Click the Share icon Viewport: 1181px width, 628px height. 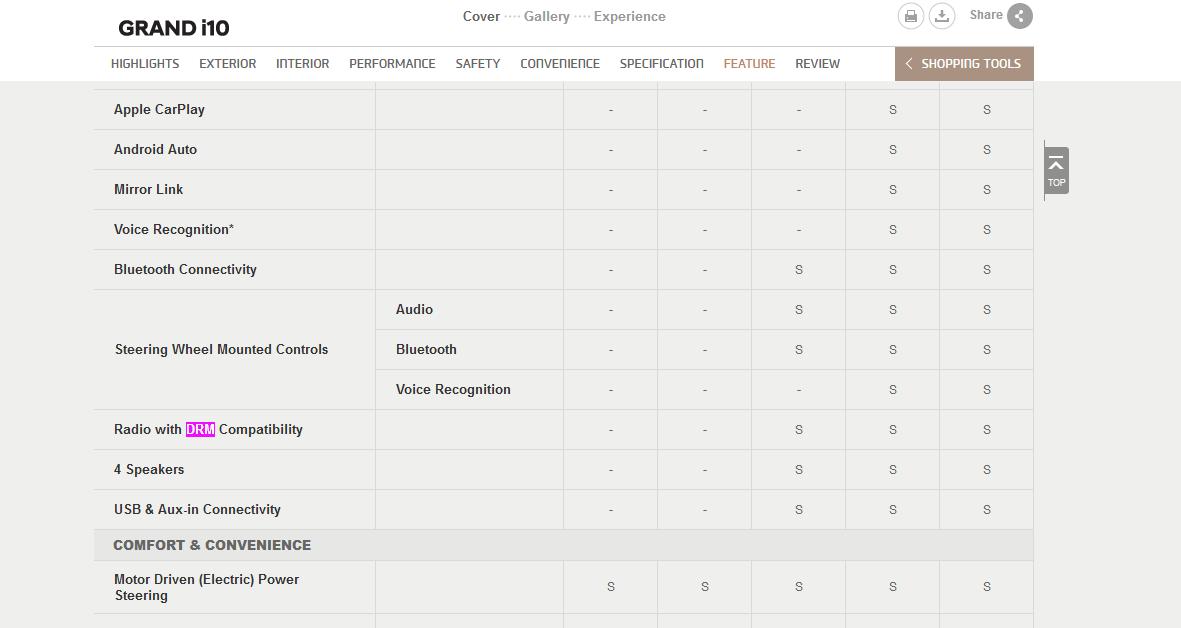click(x=1020, y=16)
